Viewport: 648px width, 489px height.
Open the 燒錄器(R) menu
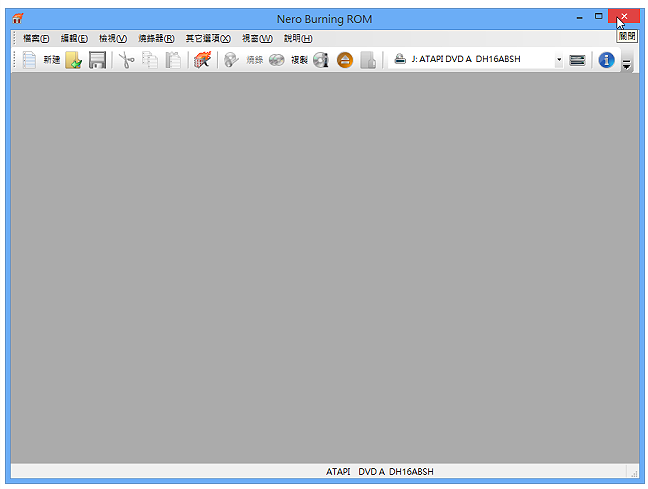156,38
